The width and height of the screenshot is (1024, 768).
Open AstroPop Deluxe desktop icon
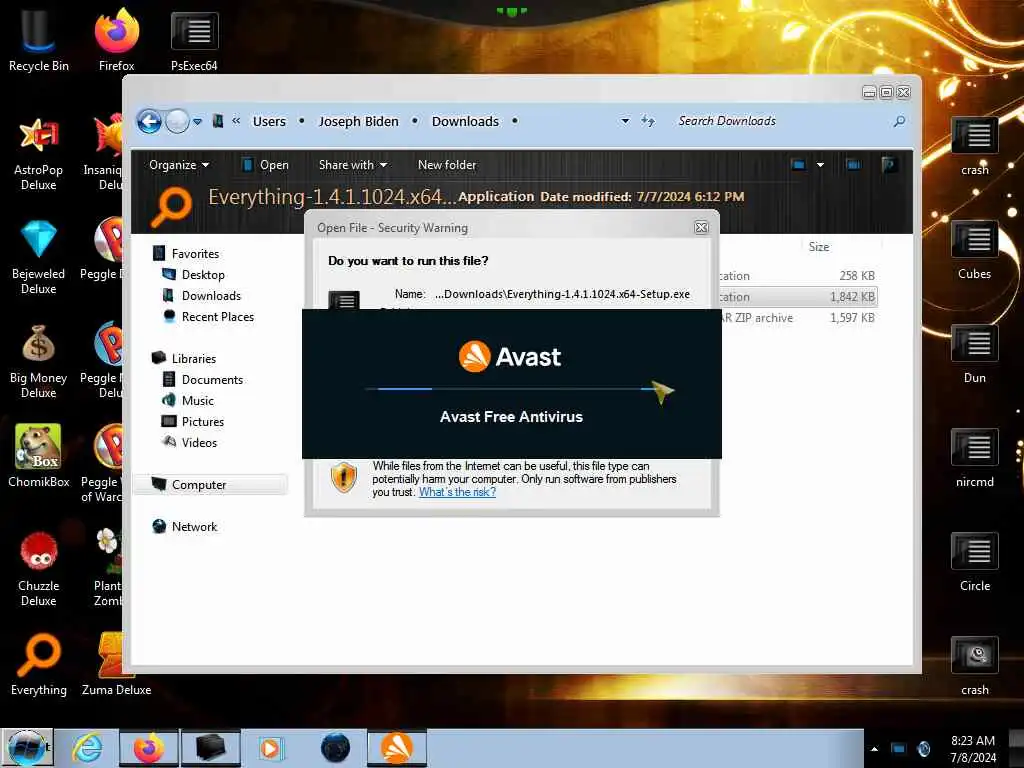[39, 153]
